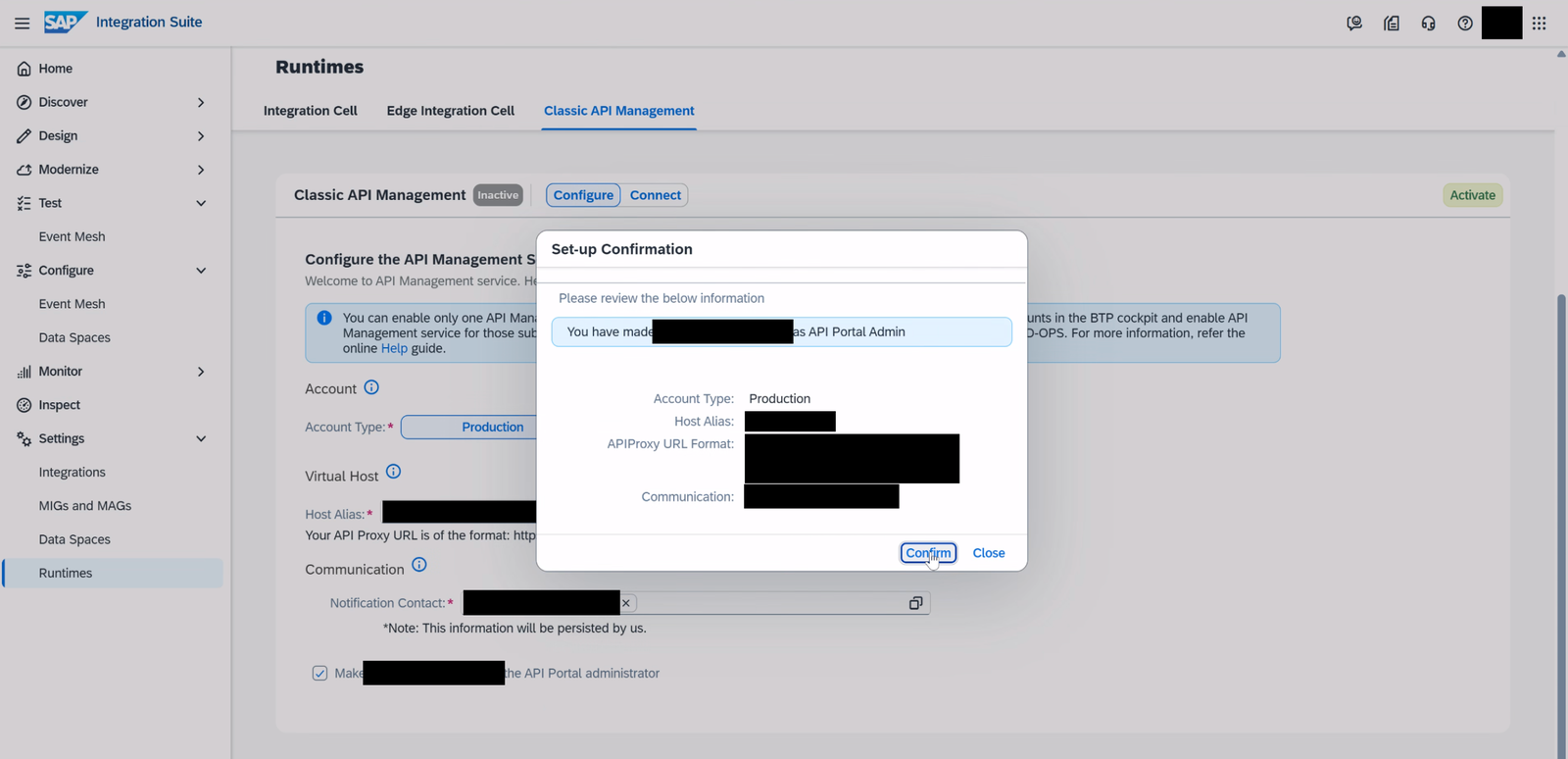Expand the Modernize menu chevron
The width and height of the screenshot is (1568, 759).
(x=201, y=170)
